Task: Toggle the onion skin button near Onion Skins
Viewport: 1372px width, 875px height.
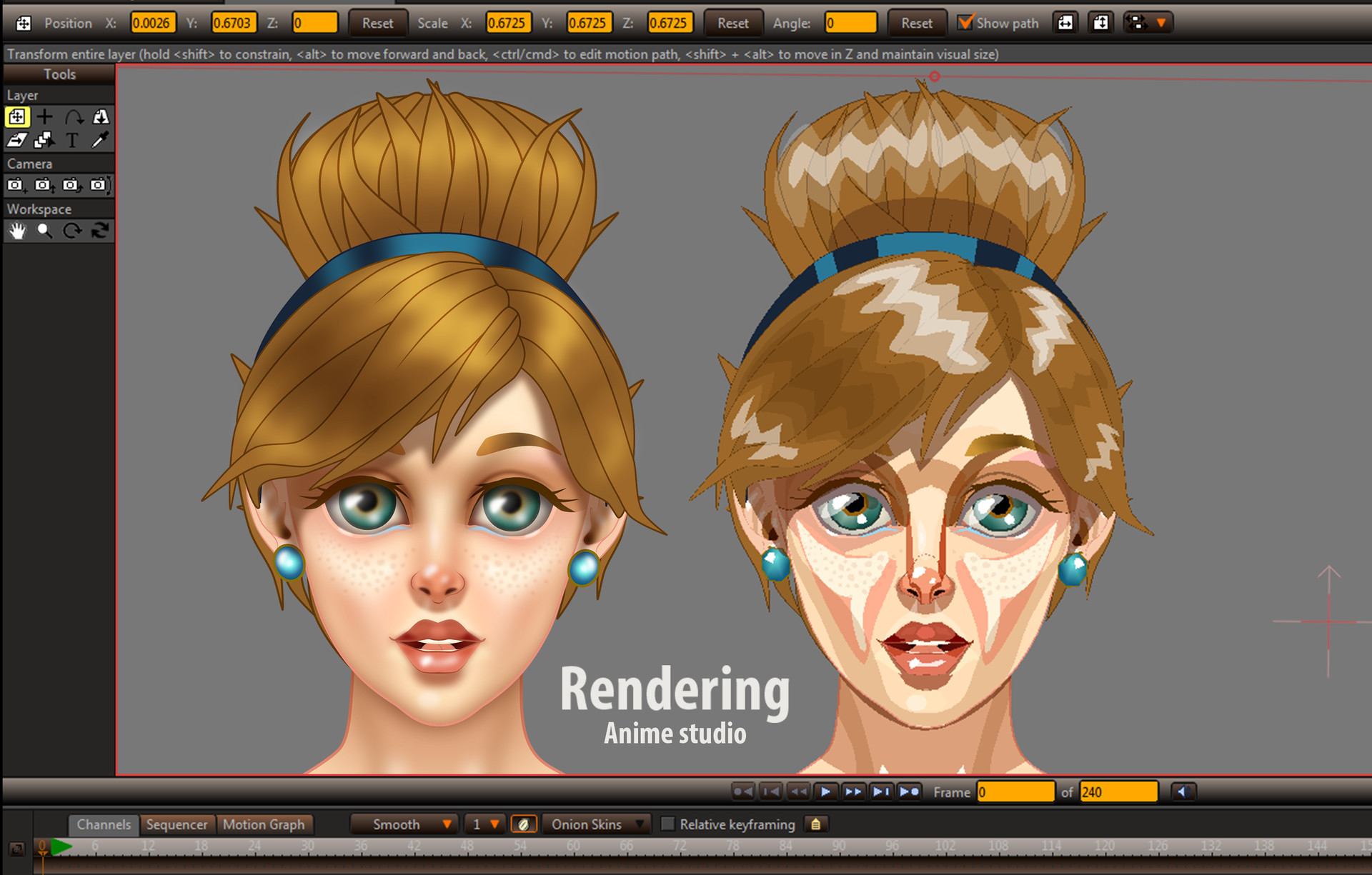Action: point(525,824)
